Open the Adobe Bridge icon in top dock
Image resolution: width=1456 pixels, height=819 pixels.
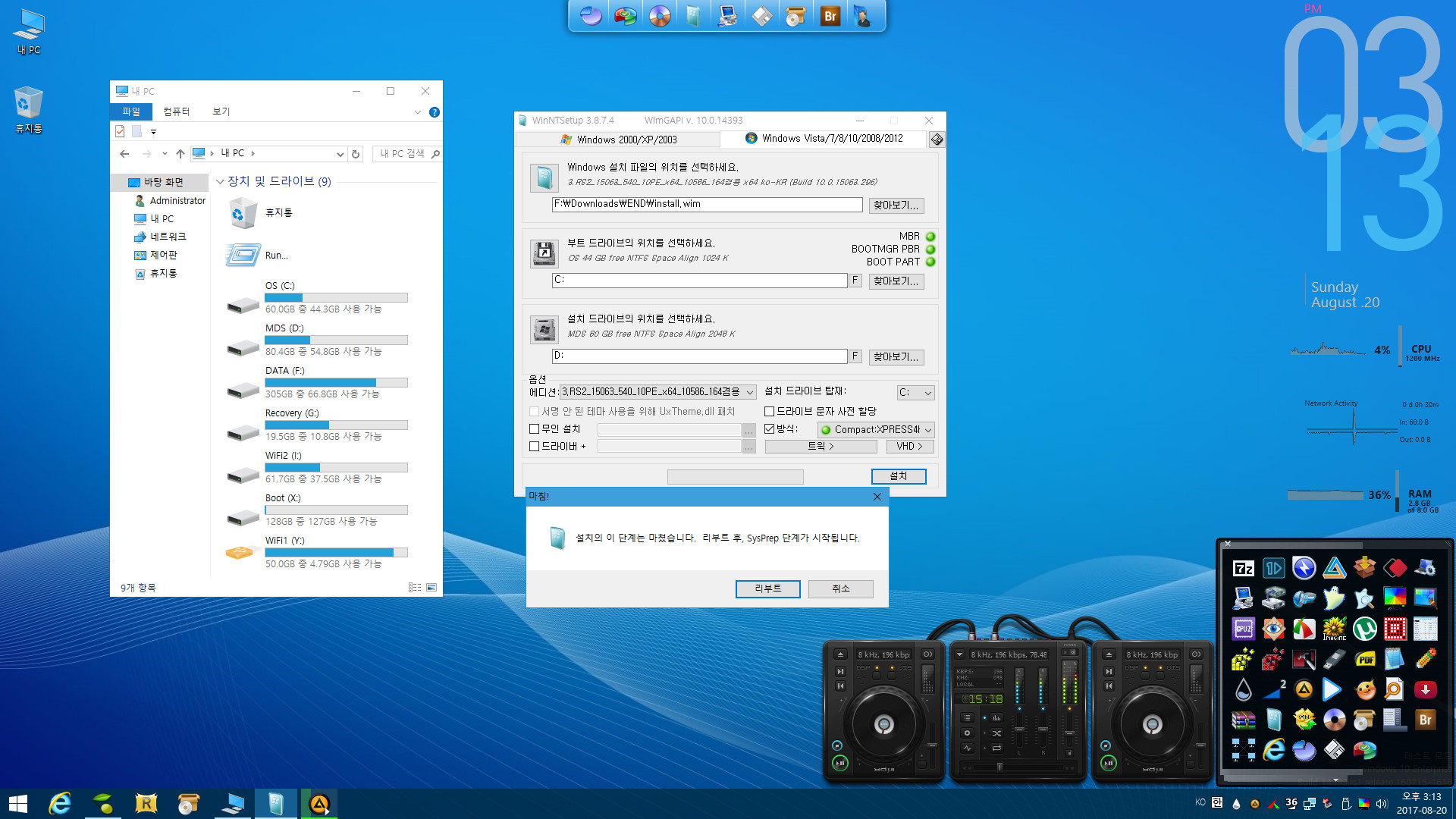click(x=830, y=15)
